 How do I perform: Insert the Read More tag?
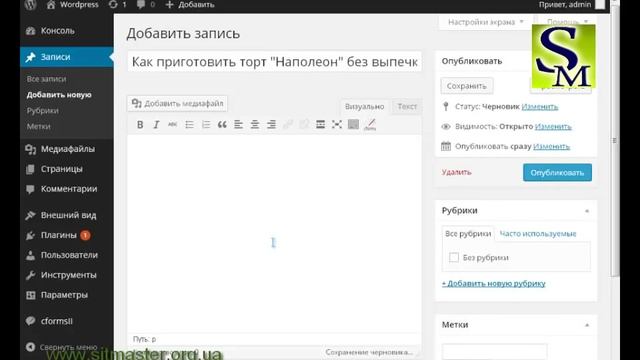[320, 124]
